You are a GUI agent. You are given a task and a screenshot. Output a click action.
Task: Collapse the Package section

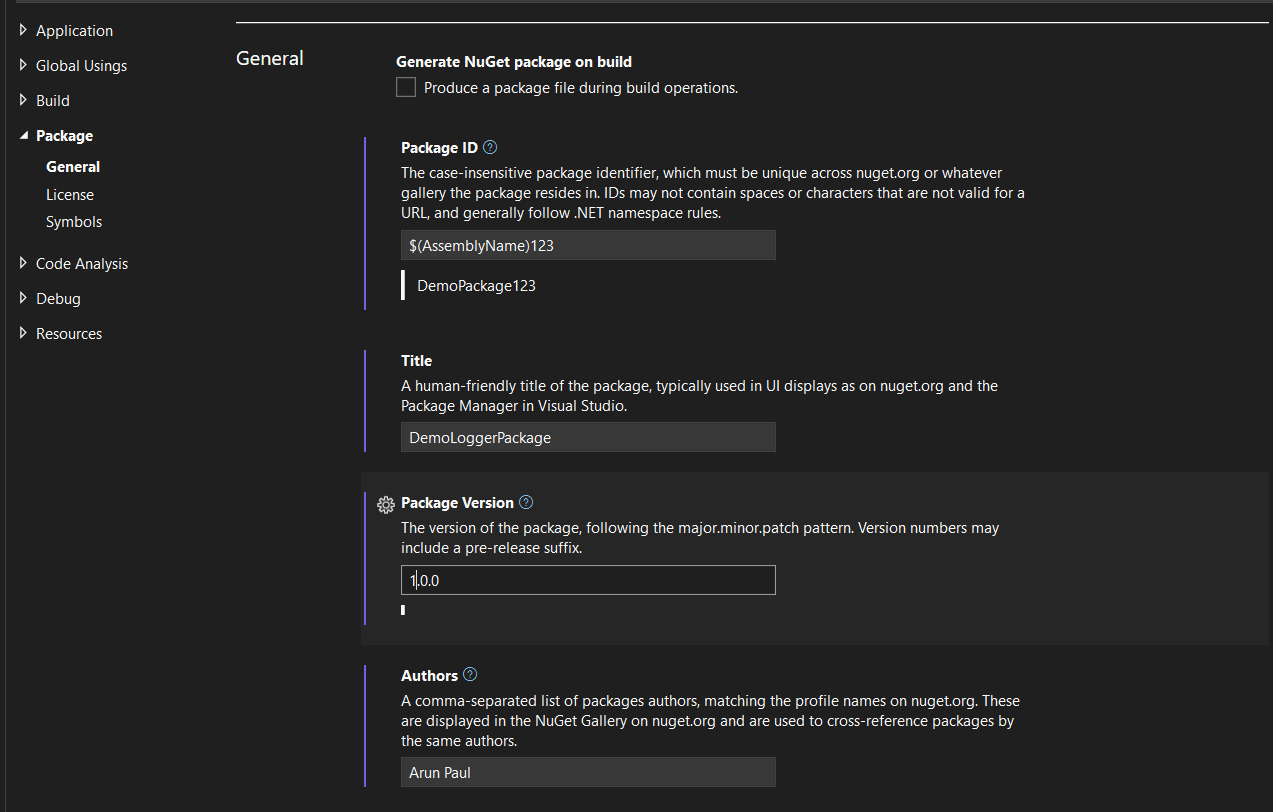click(24, 136)
